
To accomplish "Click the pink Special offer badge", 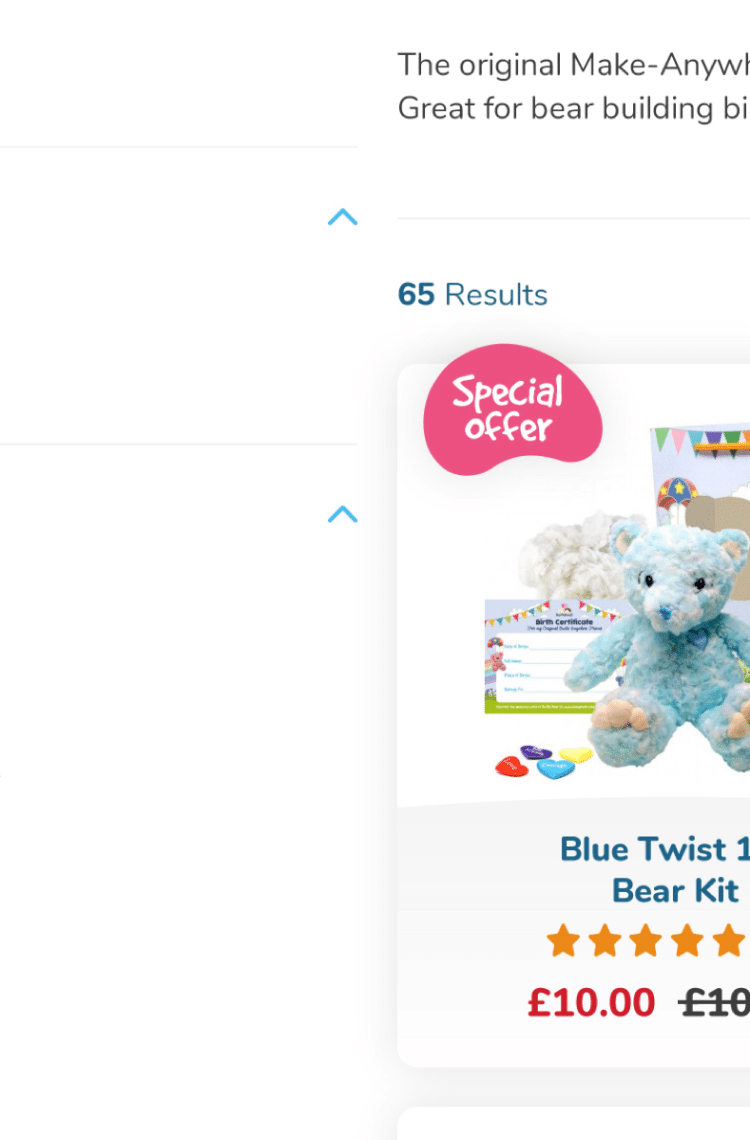I will pyautogui.click(x=512, y=409).
